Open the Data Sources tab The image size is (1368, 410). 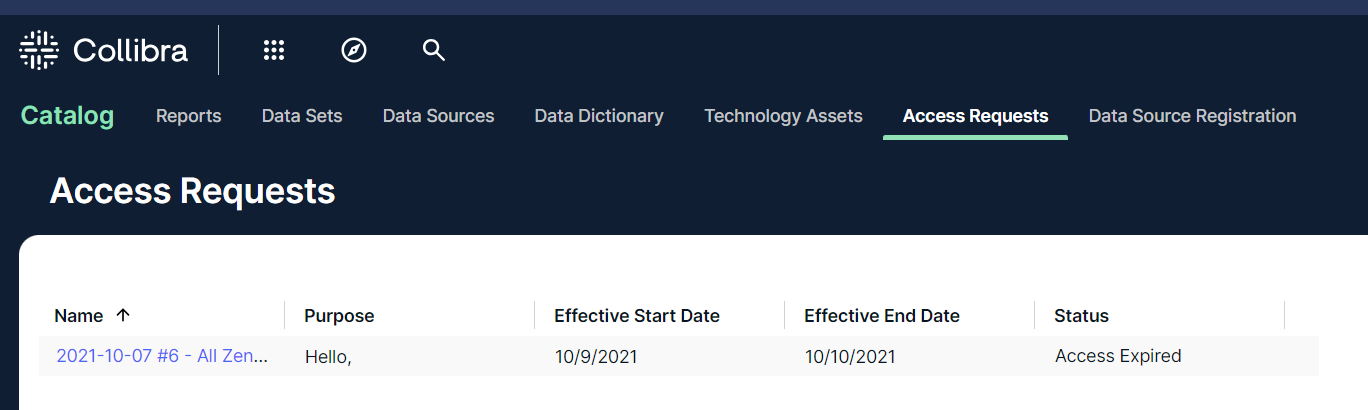(x=438, y=116)
